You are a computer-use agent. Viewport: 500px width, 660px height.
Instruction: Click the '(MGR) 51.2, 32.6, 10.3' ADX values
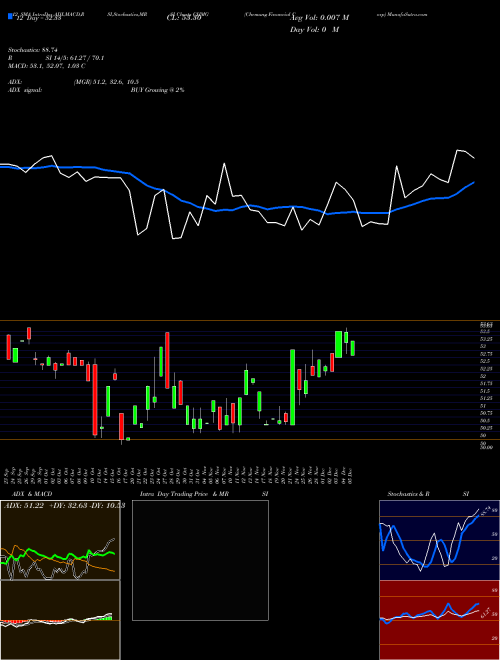[106, 82]
